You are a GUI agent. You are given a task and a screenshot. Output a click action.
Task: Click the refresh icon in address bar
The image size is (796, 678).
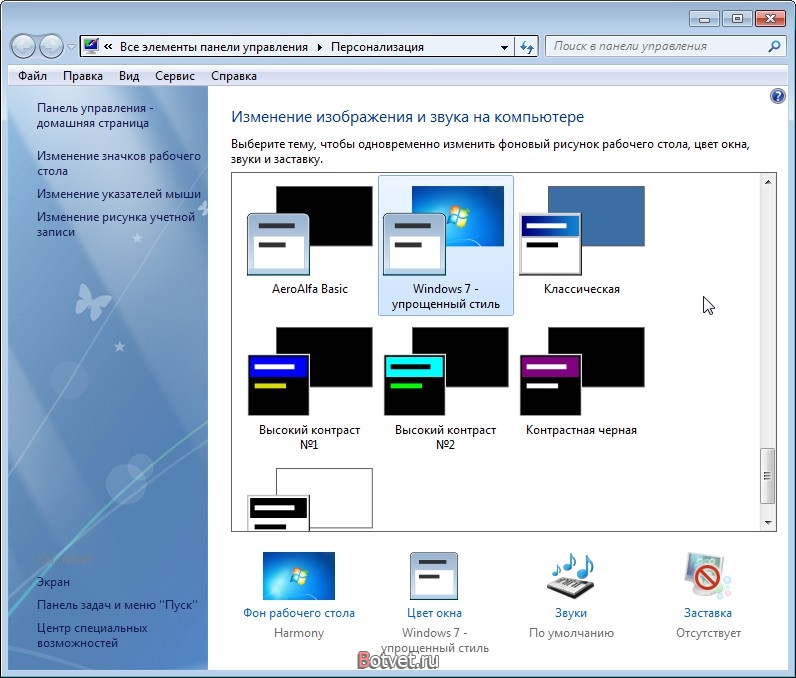tap(526, 47)
